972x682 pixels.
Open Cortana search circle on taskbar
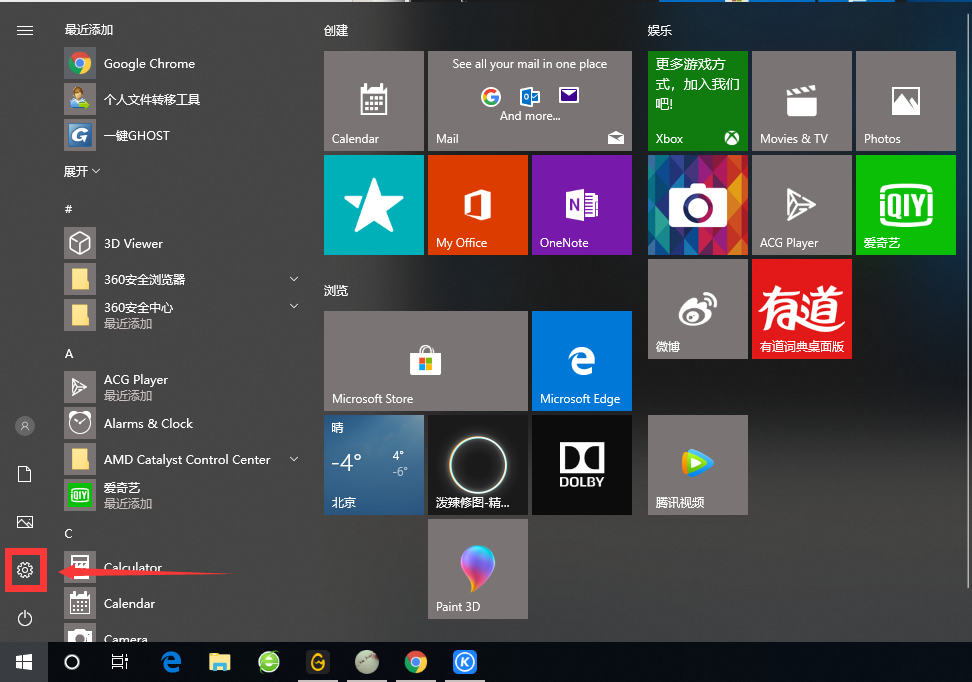(72, 662)
